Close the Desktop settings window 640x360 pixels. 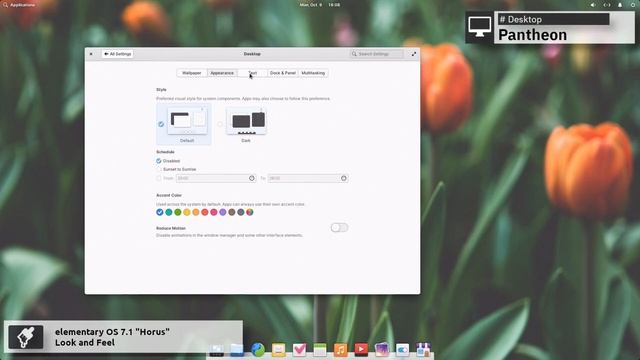(x=91, y=54)
